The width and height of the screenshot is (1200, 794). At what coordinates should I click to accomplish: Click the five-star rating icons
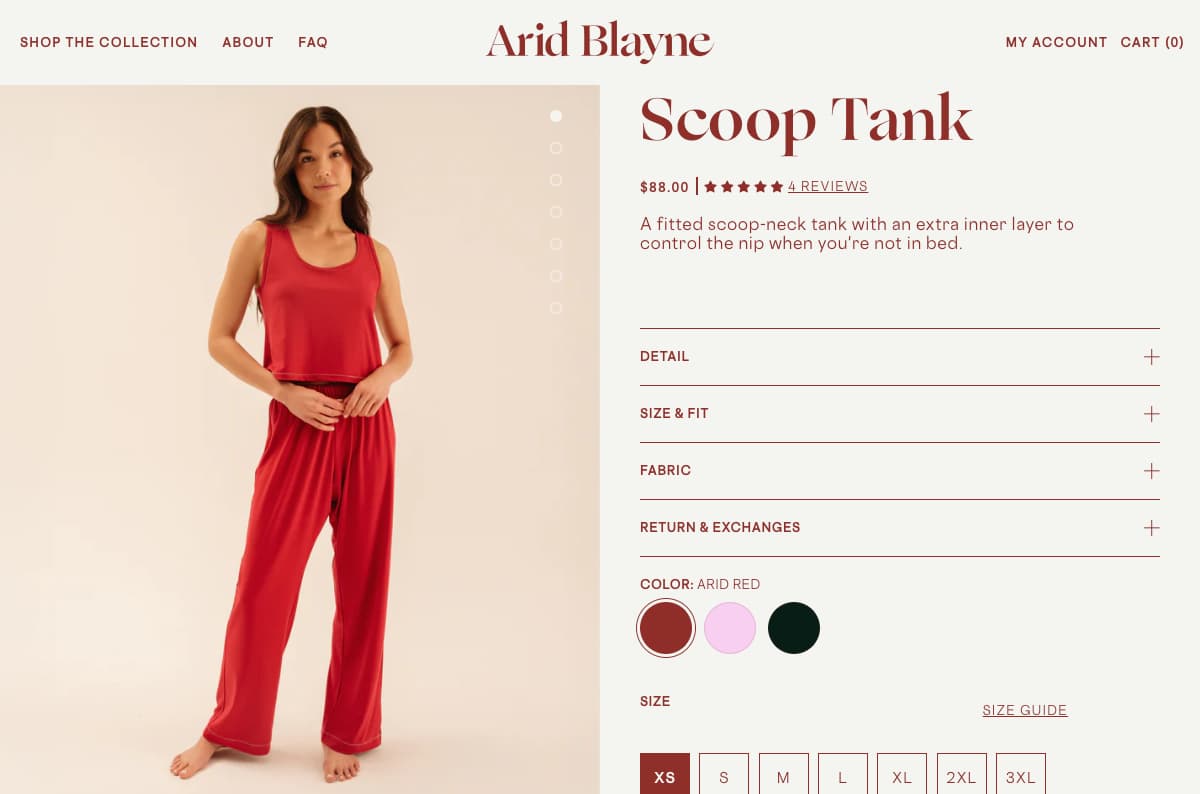coord(743,187)
